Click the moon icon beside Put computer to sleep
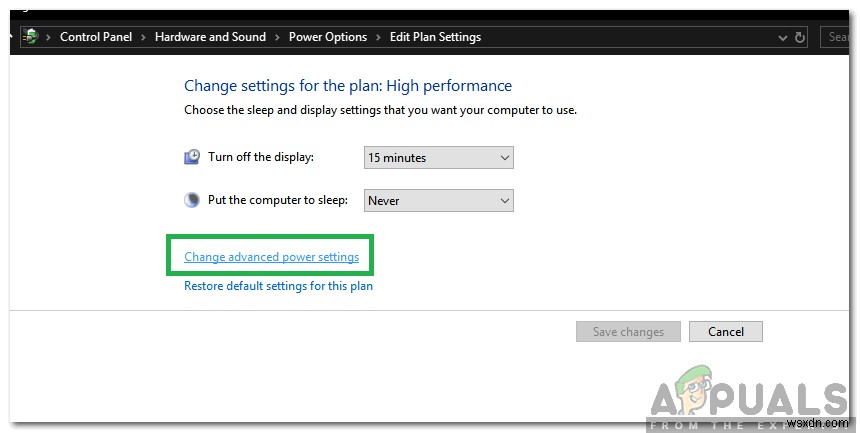This screenshot has width=860, height=433. pyautogui.click(x=192, y=200)
